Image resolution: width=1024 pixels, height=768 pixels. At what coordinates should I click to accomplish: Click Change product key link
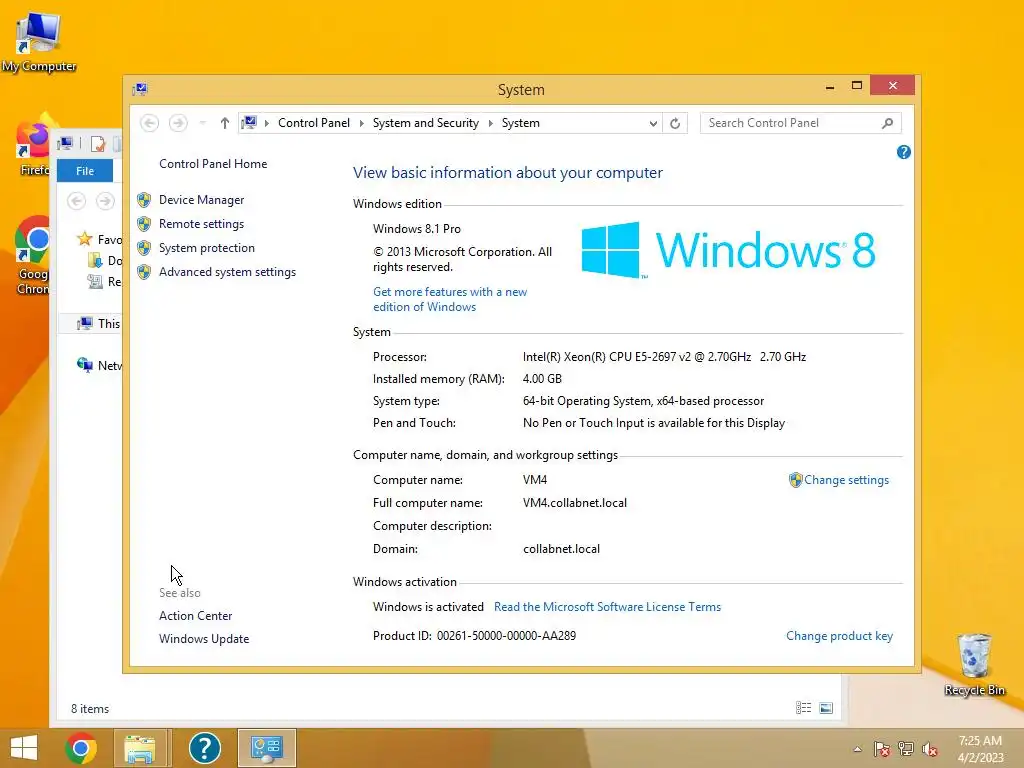coord(839,636)
